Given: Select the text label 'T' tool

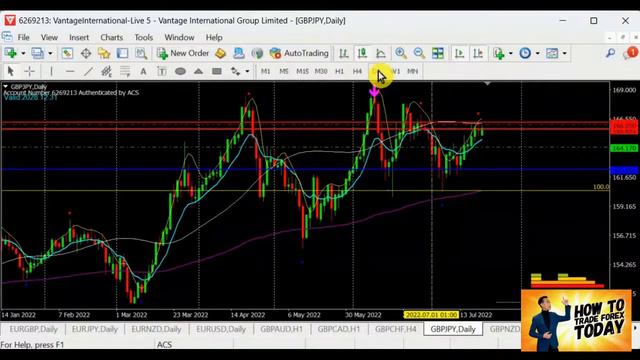Looking at the screenshot, I should pos(162,71).
